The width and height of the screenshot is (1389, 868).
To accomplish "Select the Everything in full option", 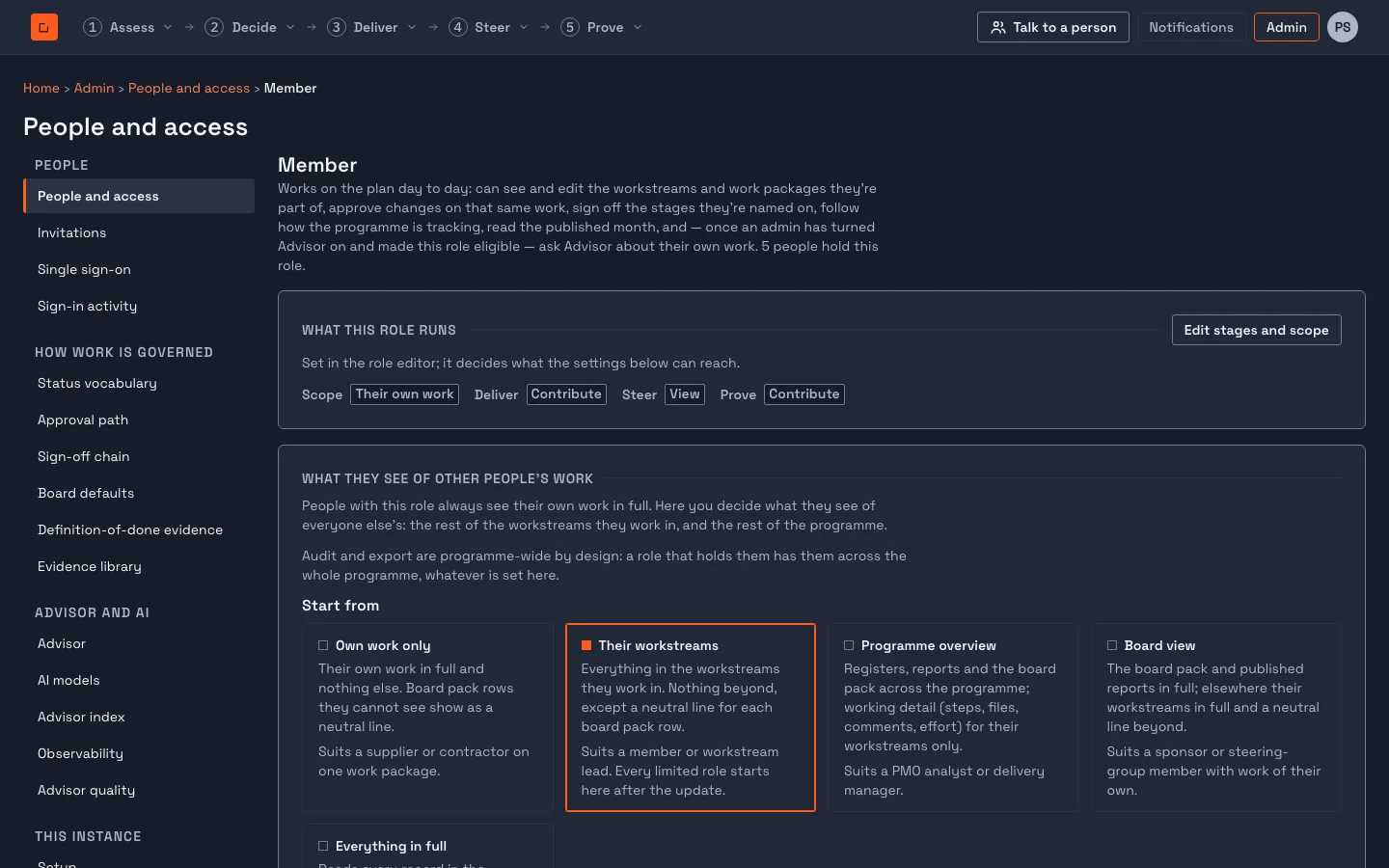I will [427, 846].
